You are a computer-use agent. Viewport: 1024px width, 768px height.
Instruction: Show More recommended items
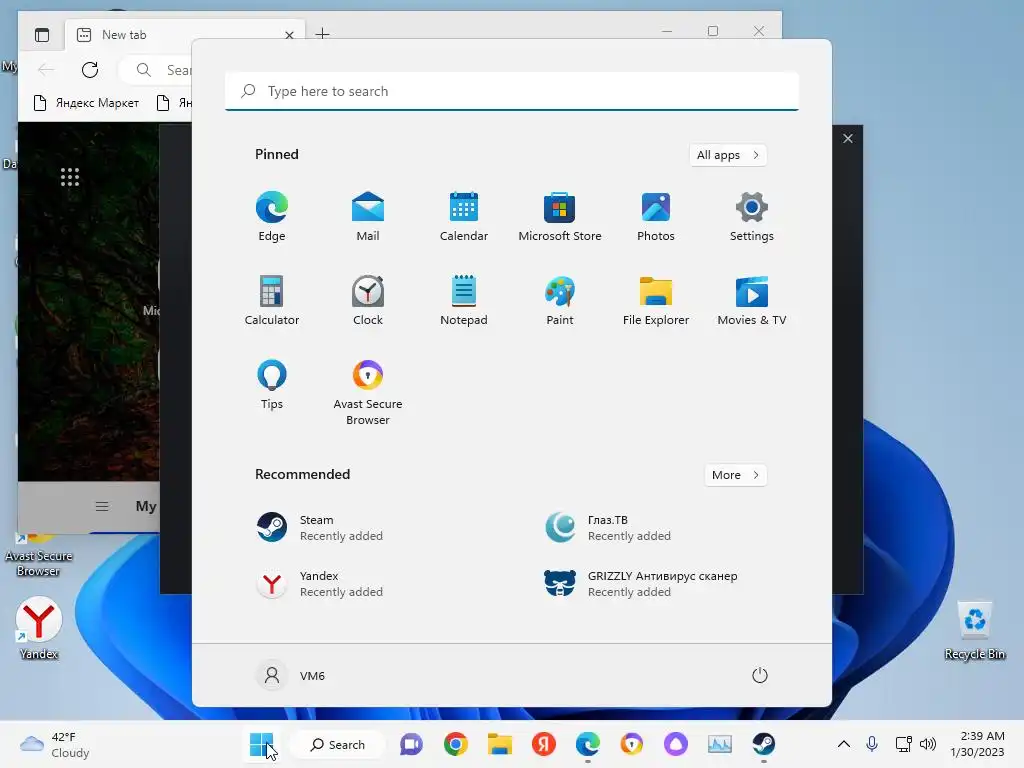(x=735, y=475)
